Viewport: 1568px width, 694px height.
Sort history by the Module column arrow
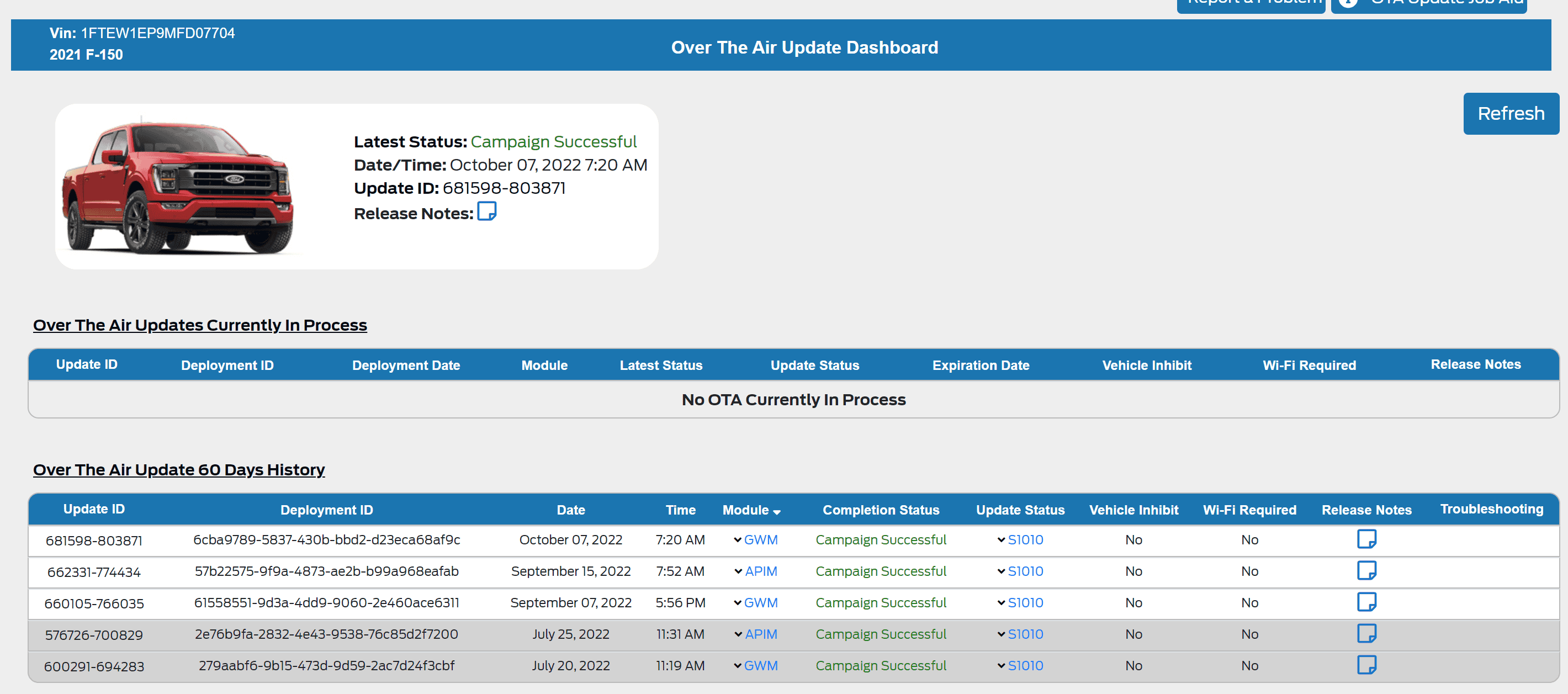777,512
